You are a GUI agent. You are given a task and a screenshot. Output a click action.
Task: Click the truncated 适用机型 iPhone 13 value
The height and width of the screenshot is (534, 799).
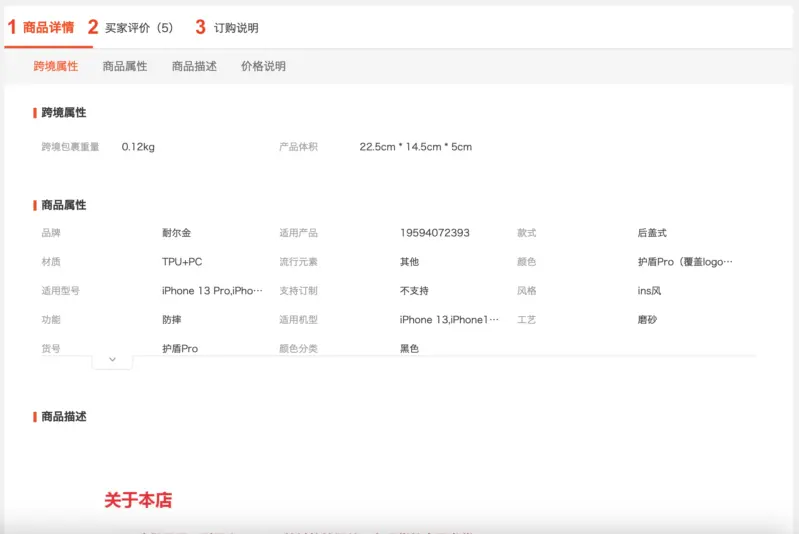coord(449,320)
